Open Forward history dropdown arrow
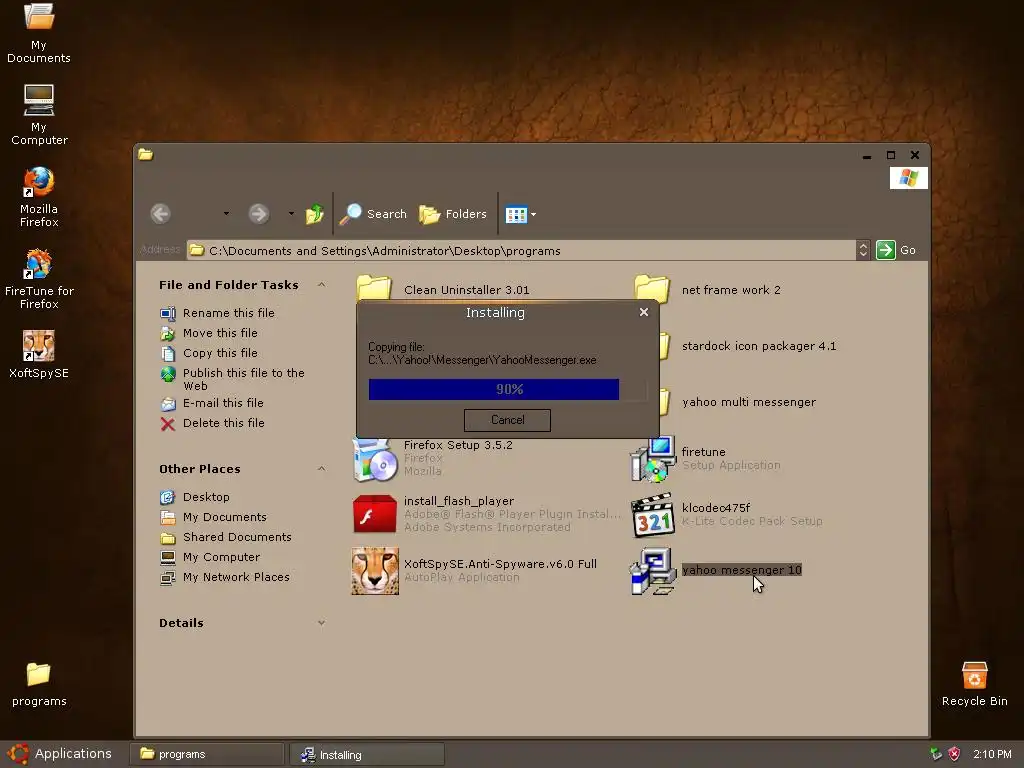Screen dimensions: 1024x768 pyautogui.click(x=291, y=214)
